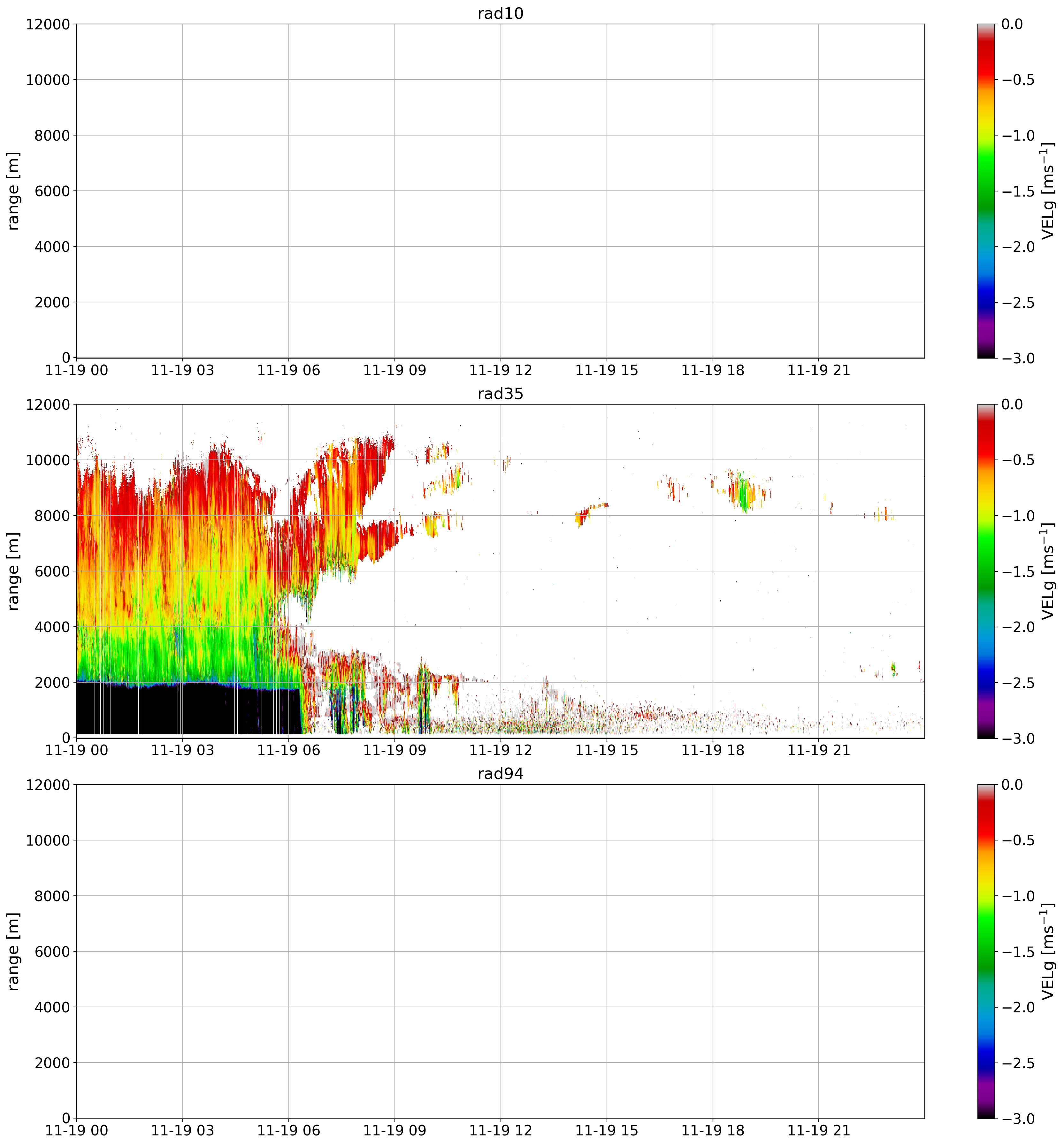Click the rad10 colorbar near -2.5 blue
This screenshot has width=1064, height=1145.
coord(986,302)
